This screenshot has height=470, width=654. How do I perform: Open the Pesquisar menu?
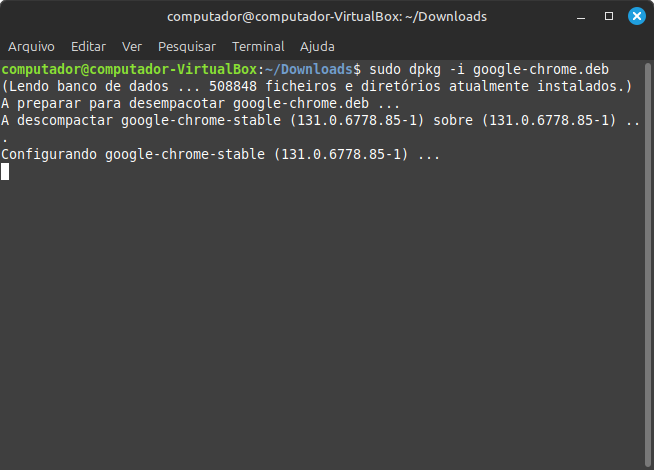[187, 47]
